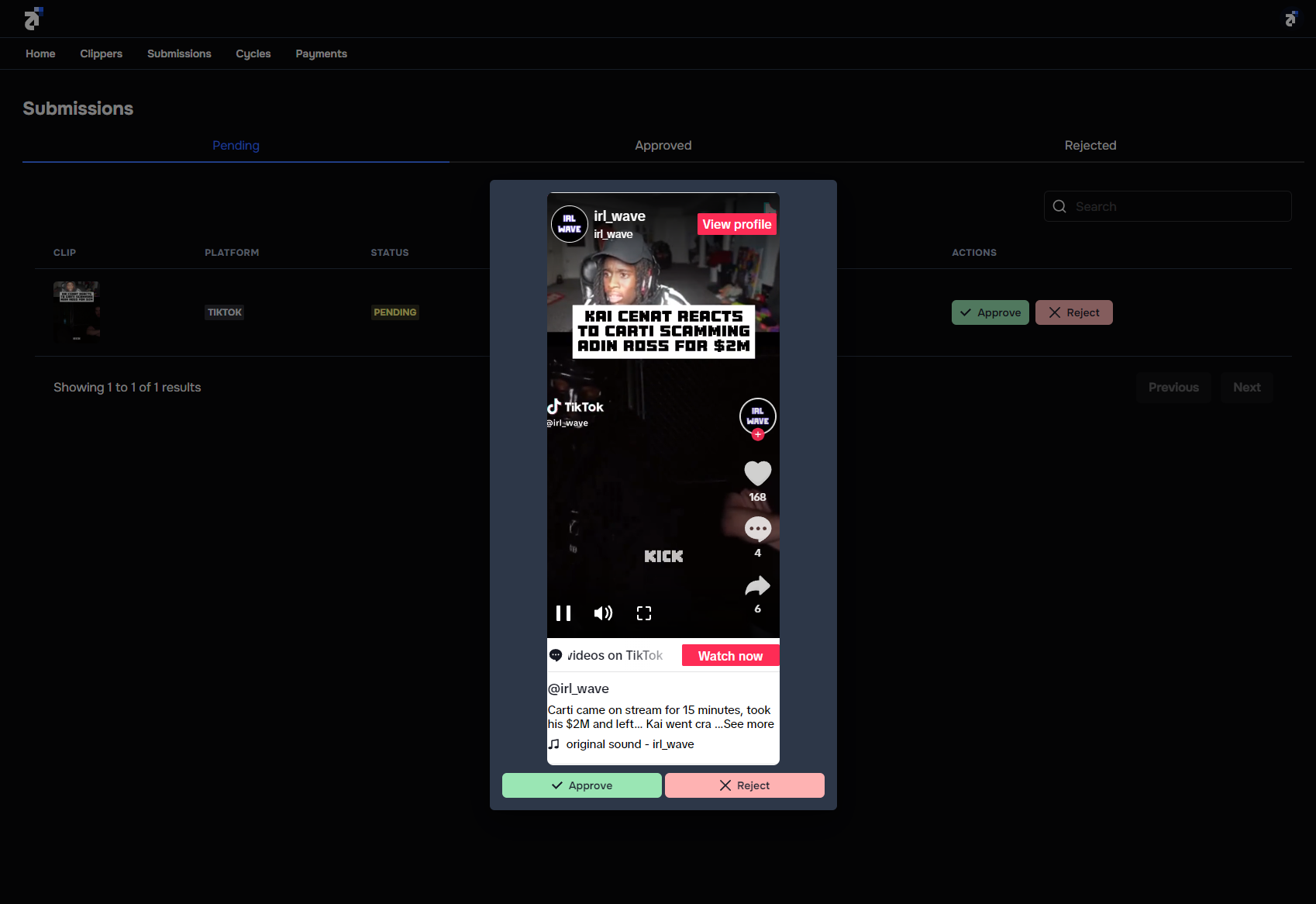Enter fullscreen using the expand icon
The width and height of the screenshot is (1316, 904).
click(x=644, y=613)
